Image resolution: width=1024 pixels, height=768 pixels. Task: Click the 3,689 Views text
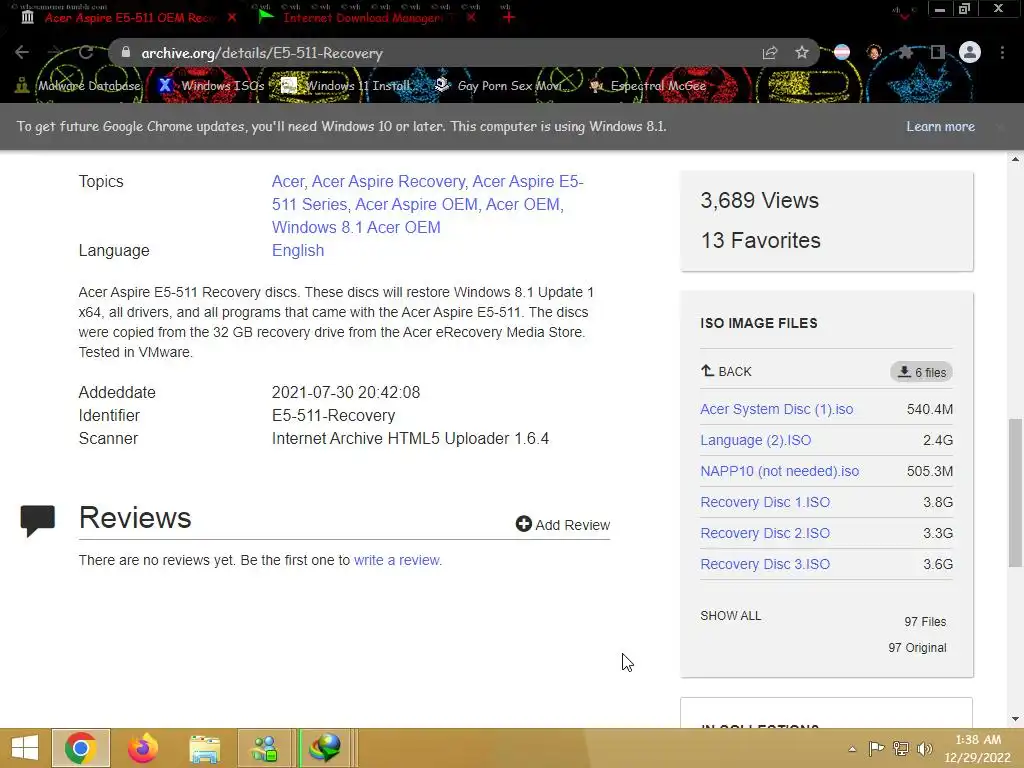[x=759, y=200]
